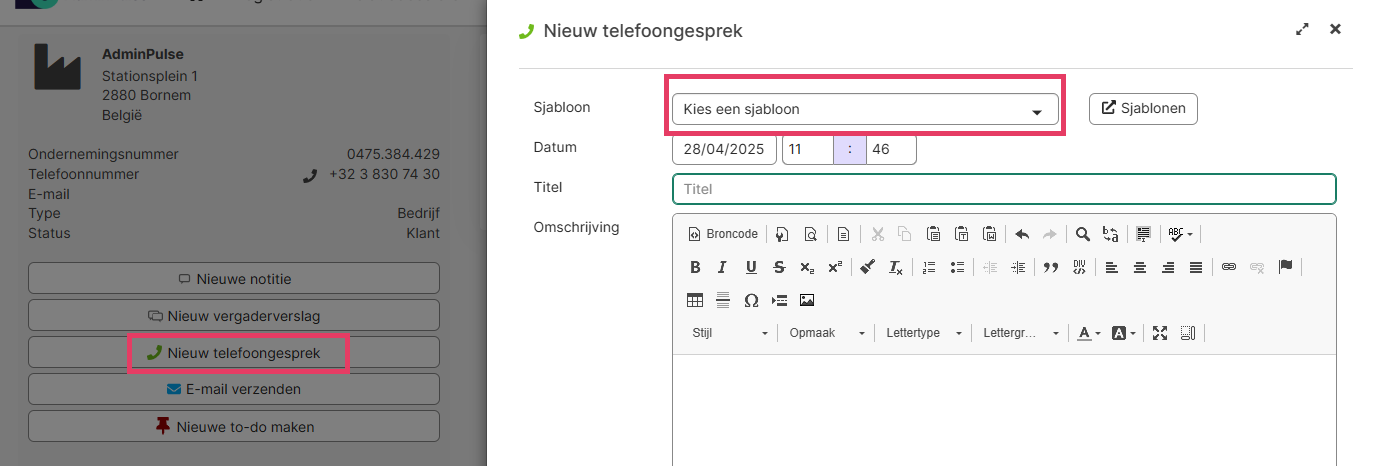The image size is (1376, 466).
Task: Toggle the Broncode source view
Action: coord(723,234)
